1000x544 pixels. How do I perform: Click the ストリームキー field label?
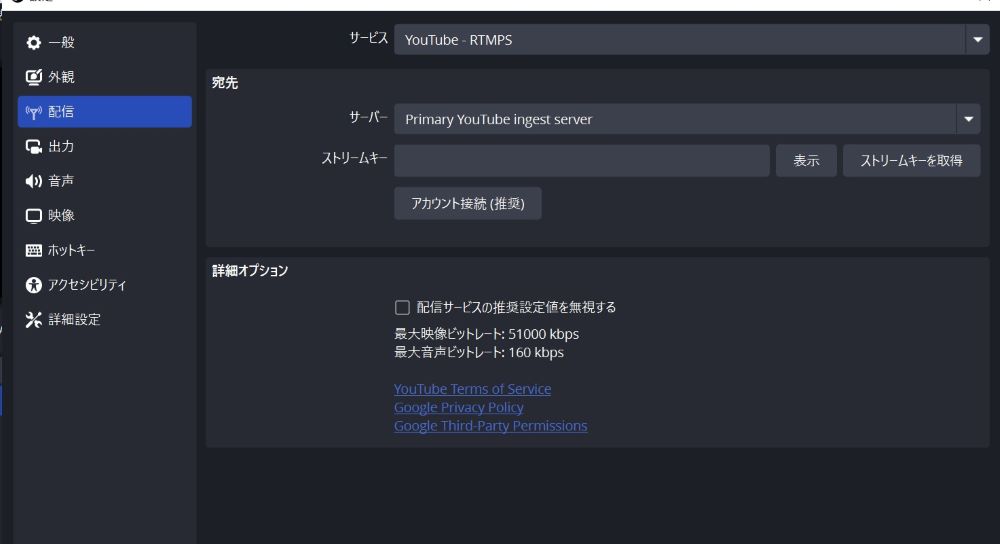355,158
